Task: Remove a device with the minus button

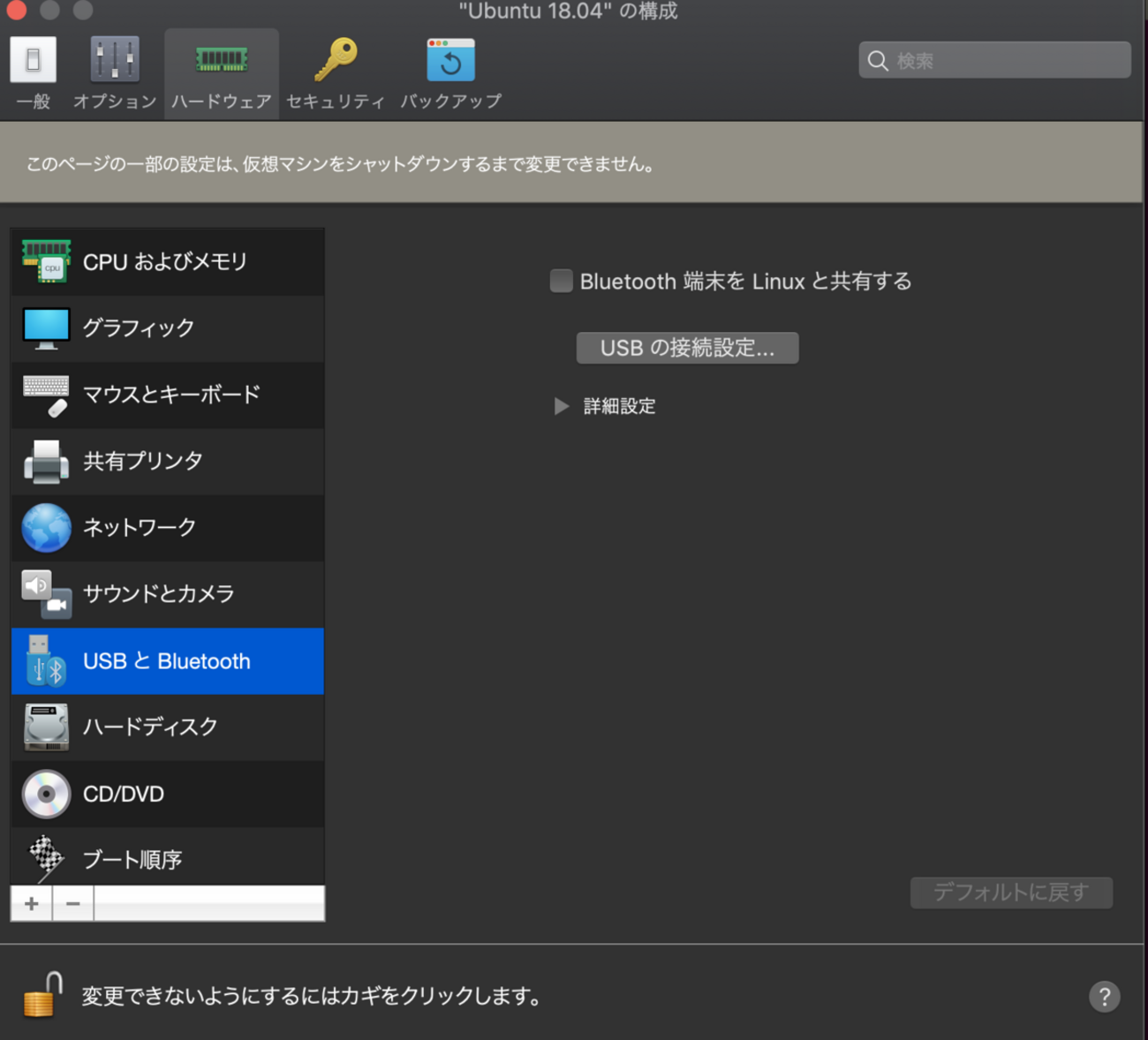Action: [73, 904]
